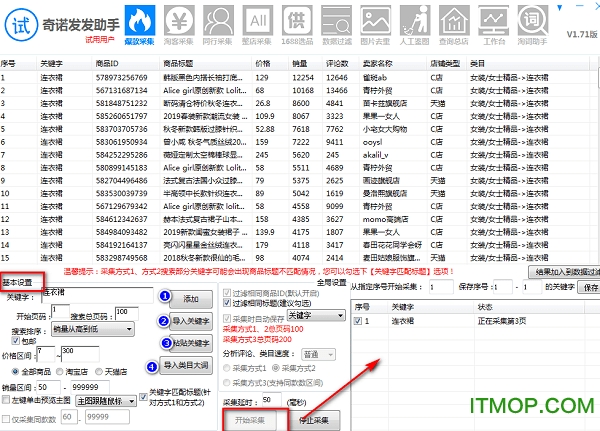The image size is (600, 431).
Task: Open the 淘客采集 yen bubble icon
Action: 179,24
